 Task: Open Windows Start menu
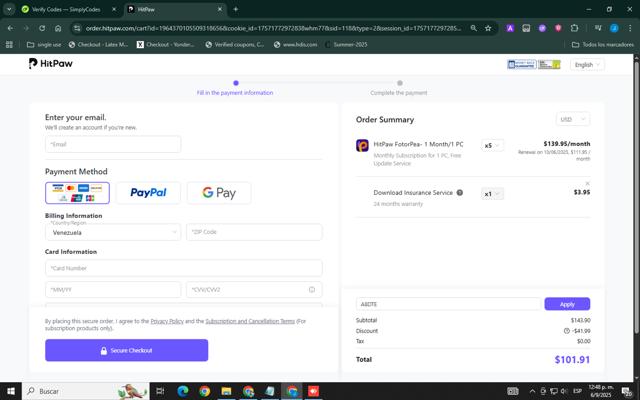click(x=11, y=391)
